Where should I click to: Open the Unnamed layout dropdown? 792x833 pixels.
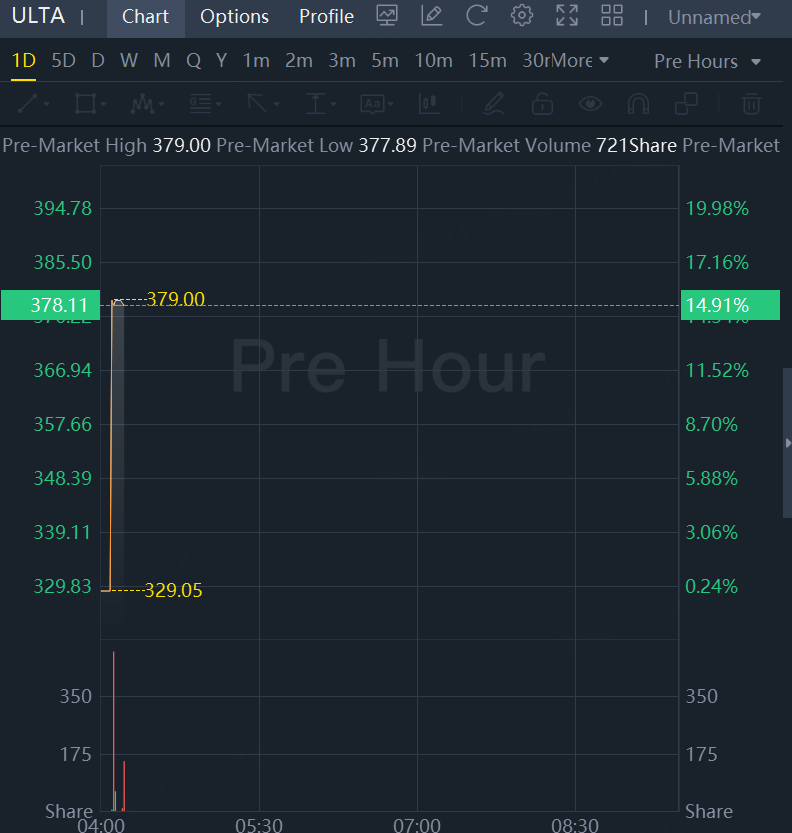[714, 17]
